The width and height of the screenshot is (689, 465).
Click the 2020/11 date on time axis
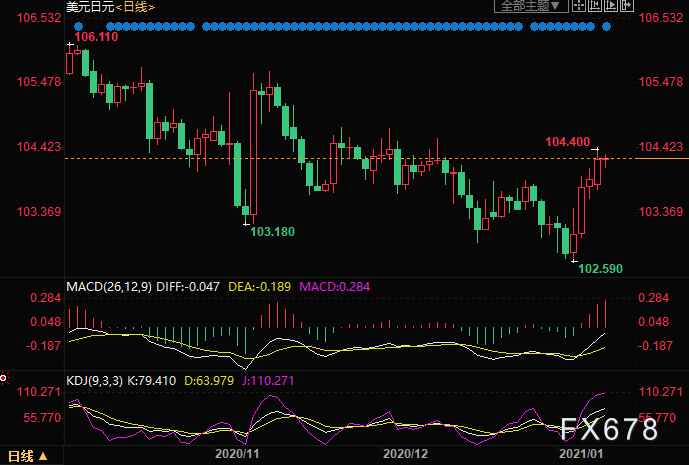click(238, 453)
